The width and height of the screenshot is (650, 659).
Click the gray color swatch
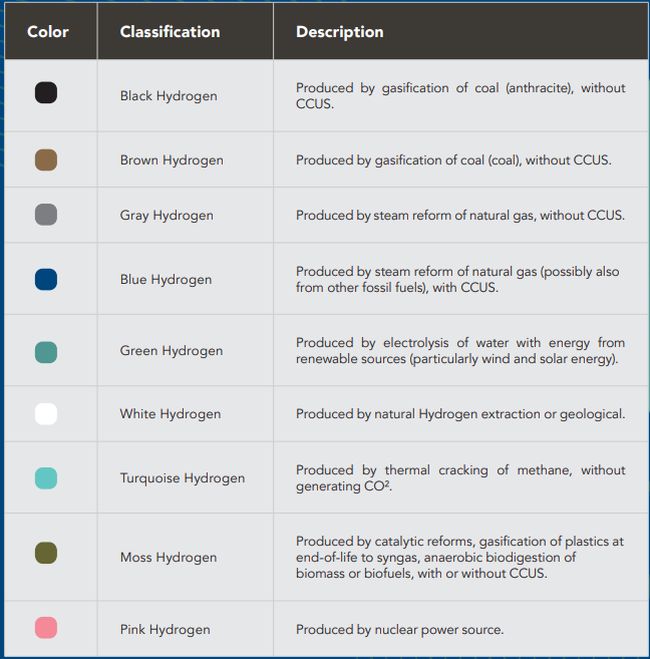coord(46,215)
